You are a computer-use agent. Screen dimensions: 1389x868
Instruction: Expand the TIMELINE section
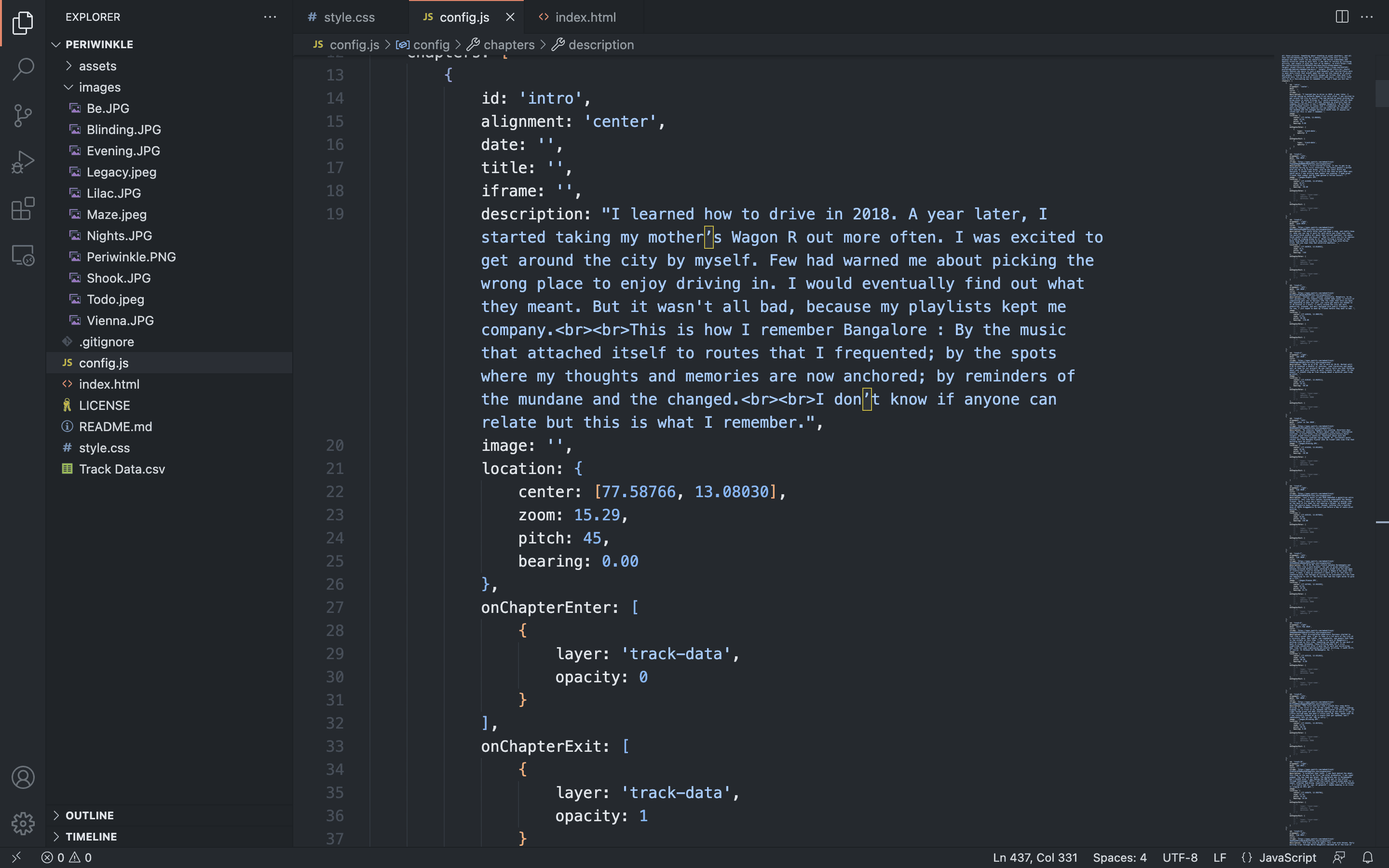(x=91, y=837)
